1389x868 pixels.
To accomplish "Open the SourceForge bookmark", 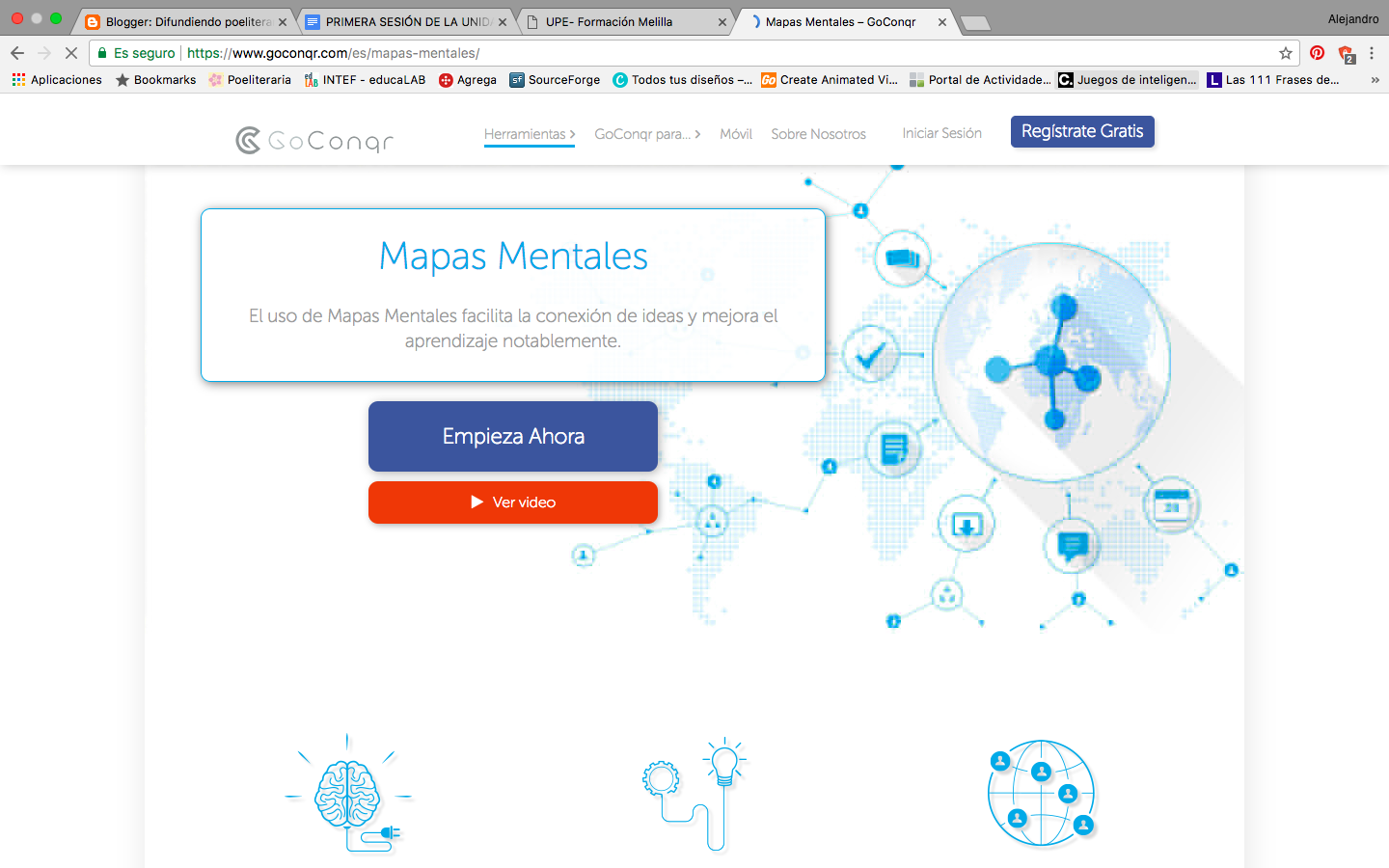I will point(555,80).
